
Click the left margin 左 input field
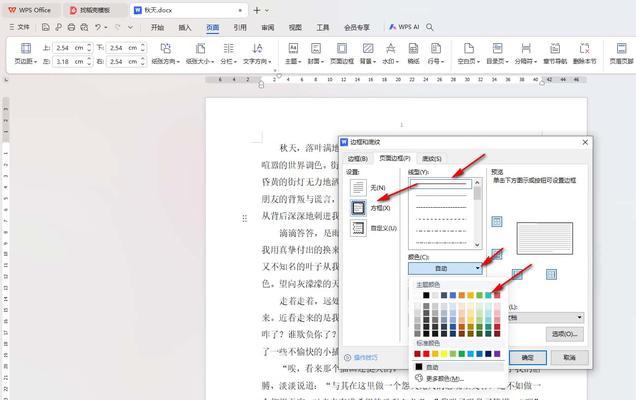(x=68, y=62)
